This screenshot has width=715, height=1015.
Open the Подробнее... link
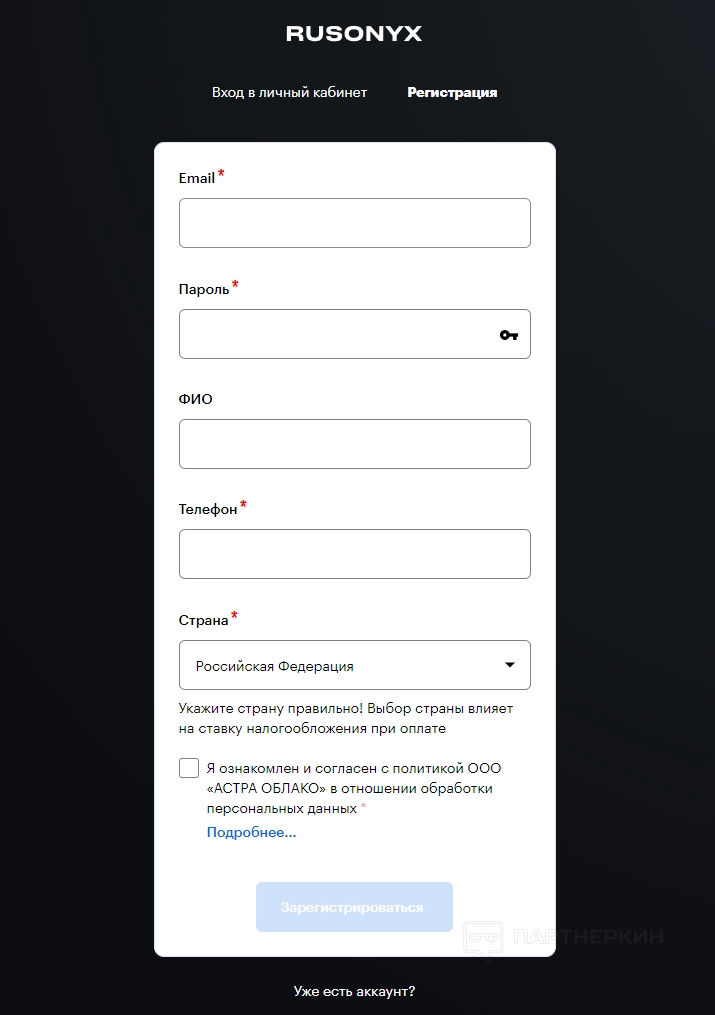point(251,832)
